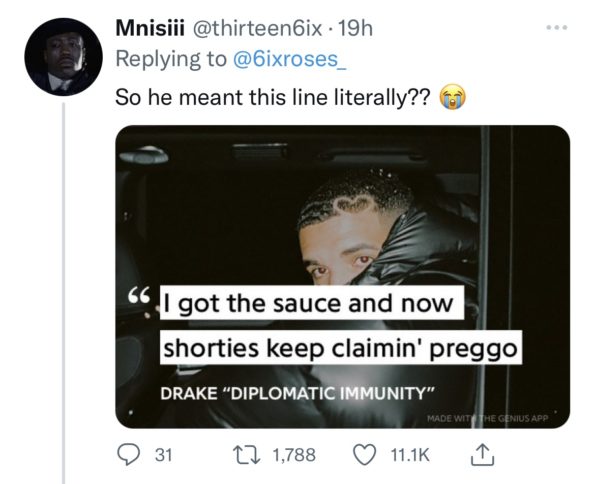Screen dimensions: 595x484
Task: Click the 'Made with the Genius app' watermark
Action: pyautogui.click(x=488, y=418)
